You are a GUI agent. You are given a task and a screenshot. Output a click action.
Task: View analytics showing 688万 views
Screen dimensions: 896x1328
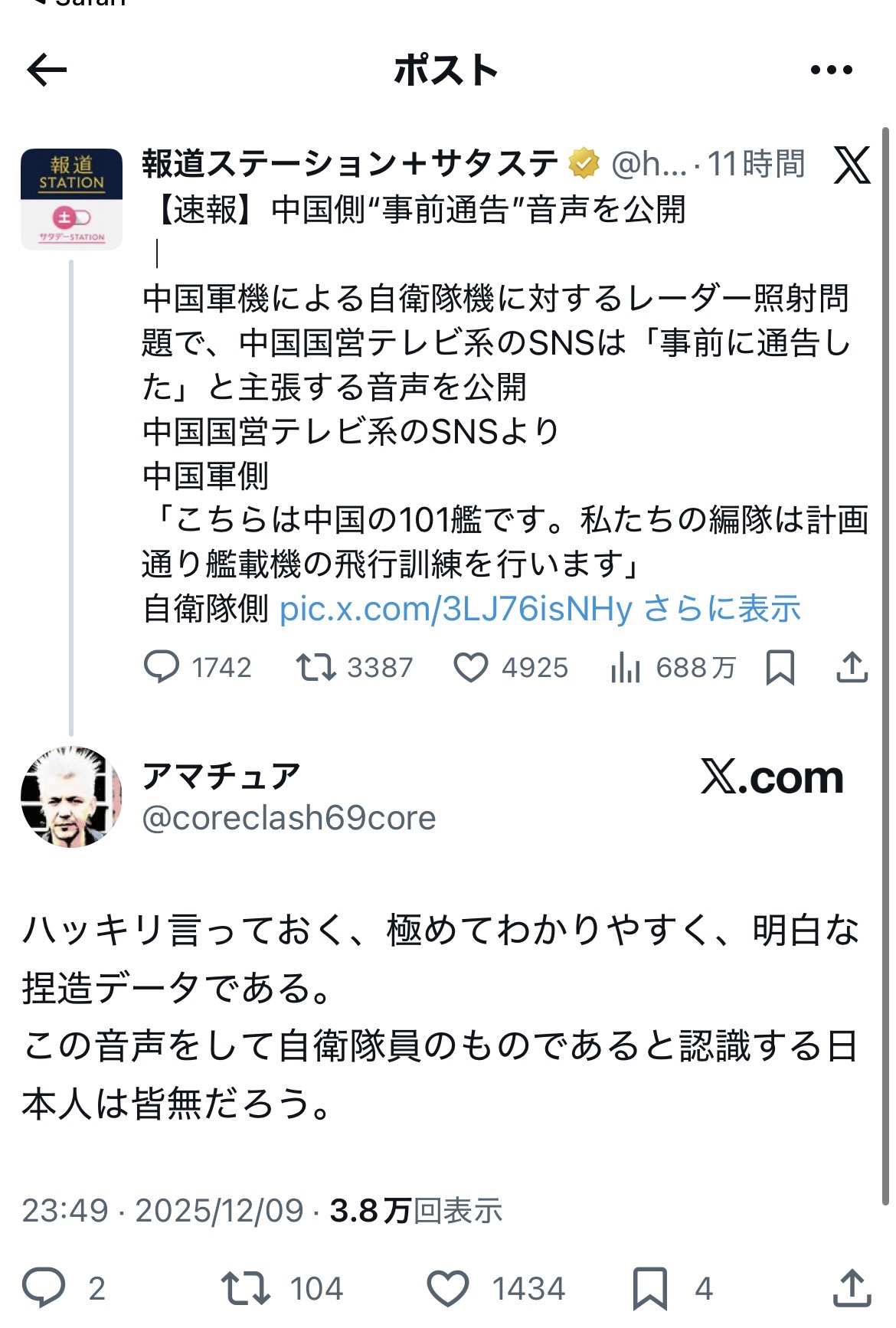(626, 667)
